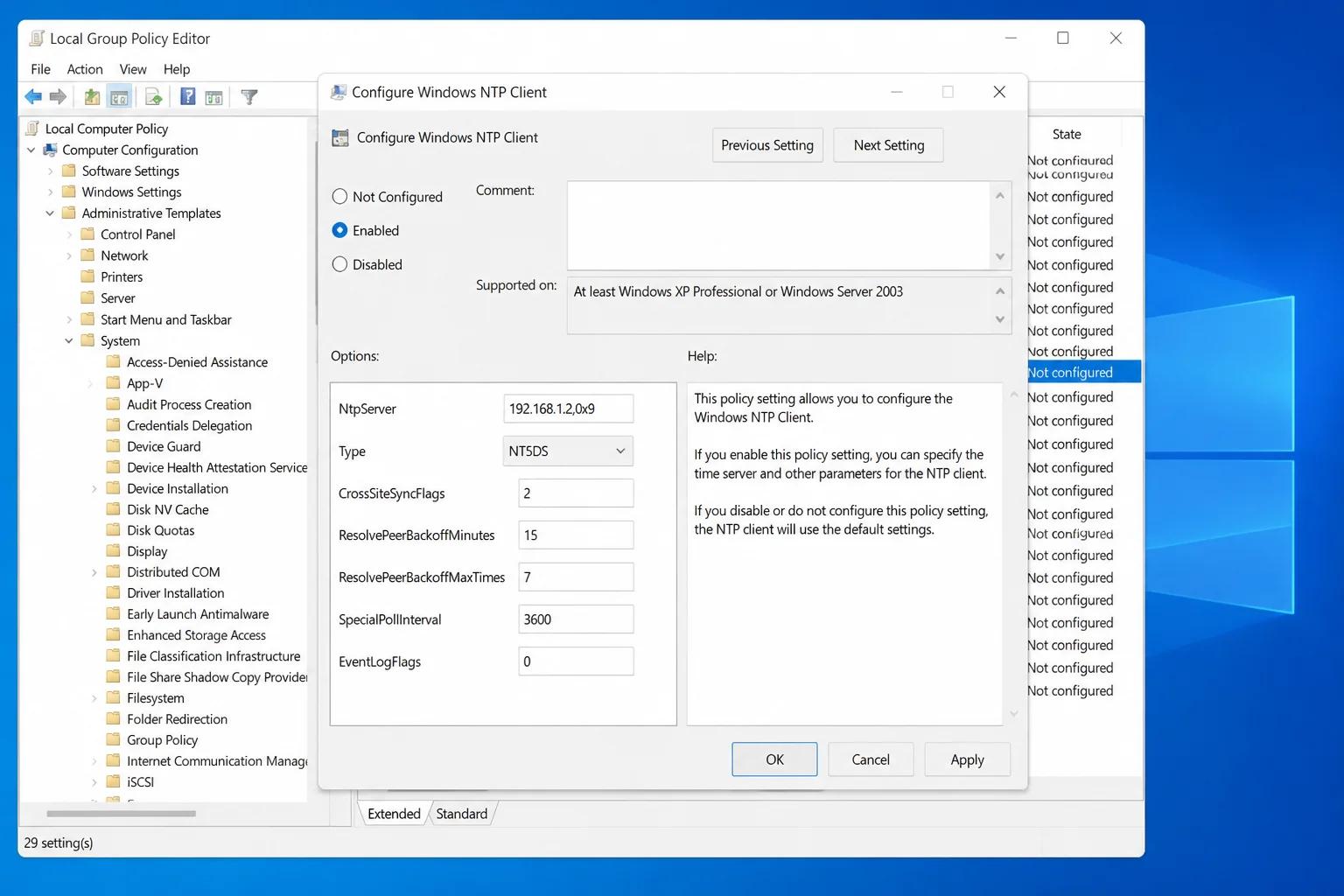Viewport: 1344px width, 896px height.
Task: Click the EventLogFlags input field
Action: 576,661
